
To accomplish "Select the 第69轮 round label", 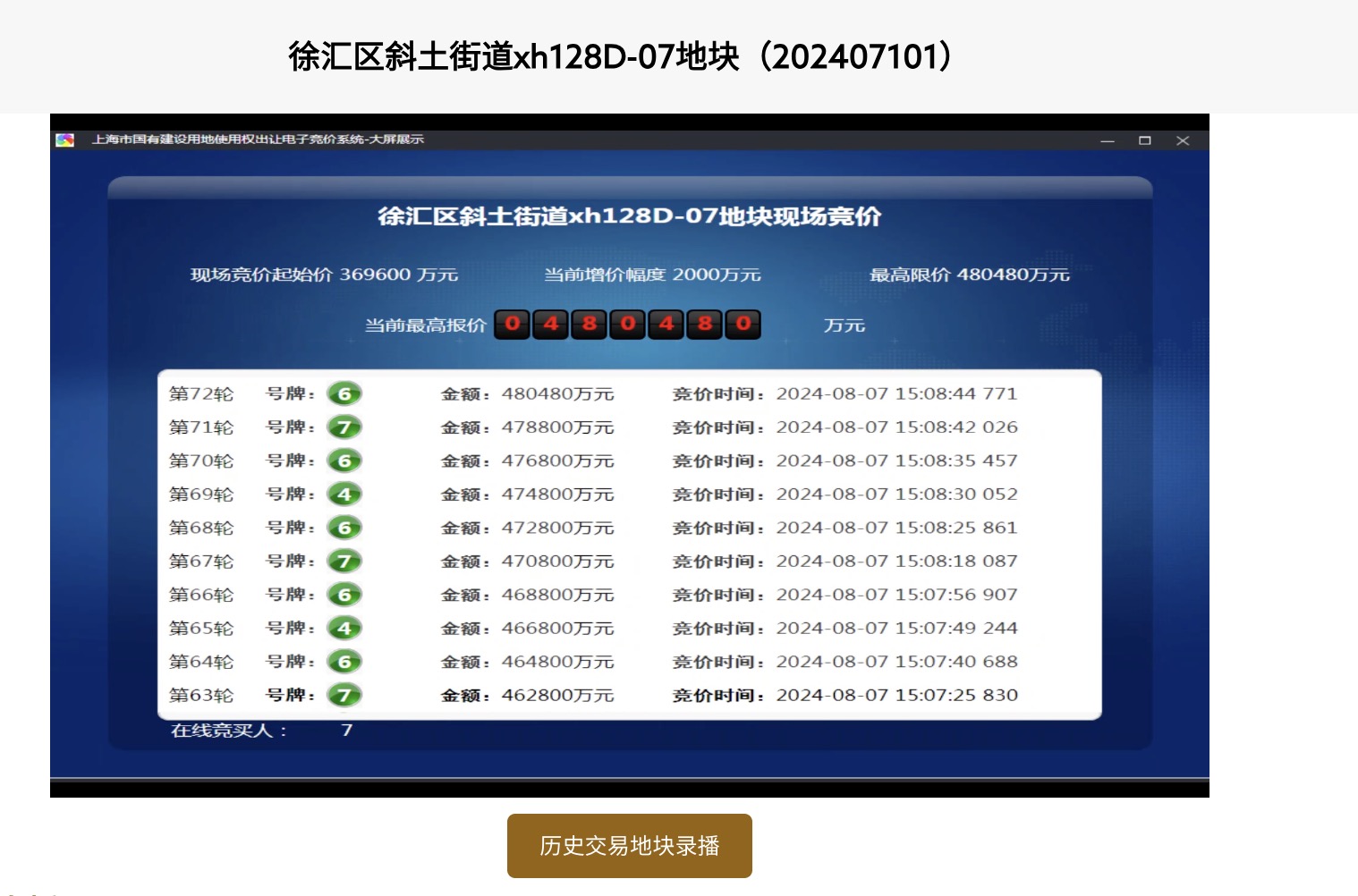I will [201, 494].
